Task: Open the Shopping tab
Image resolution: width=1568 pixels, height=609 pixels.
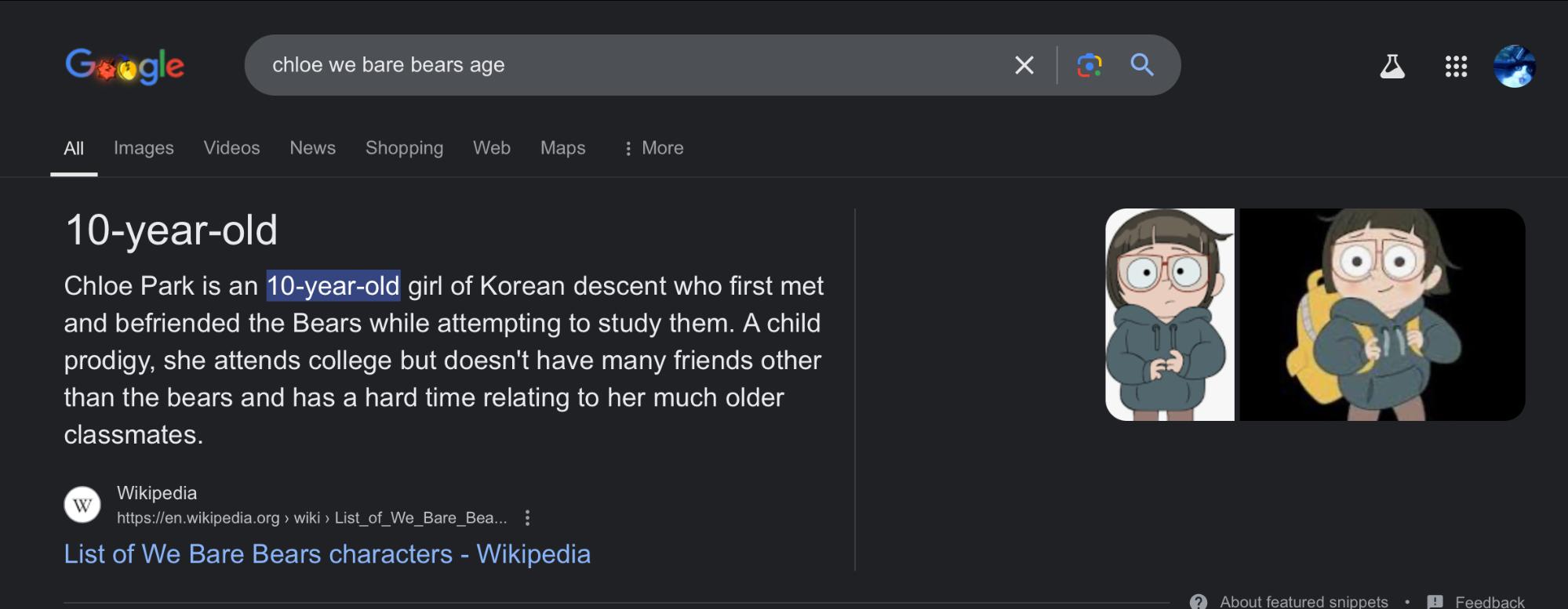Action: 404,148
